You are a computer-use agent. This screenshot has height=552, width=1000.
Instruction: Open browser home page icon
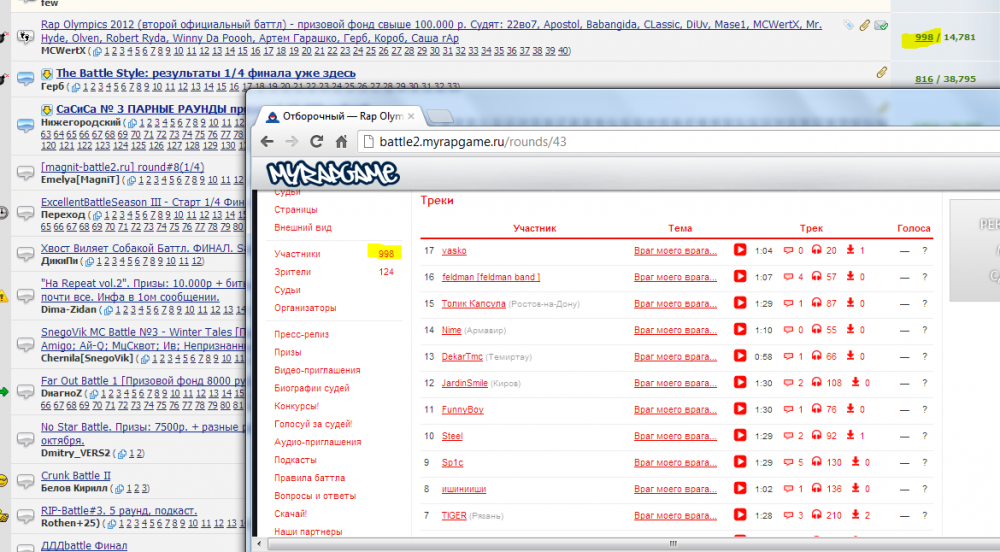pos(341,142)
